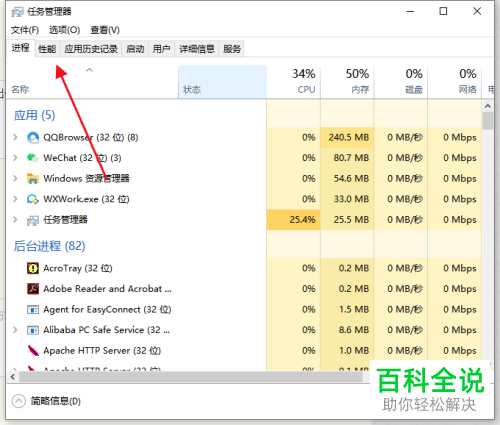Collapse to 简略信息 with the circle arrow
Viewport: 500px width, 425px height.
click(x=19, y=401)
